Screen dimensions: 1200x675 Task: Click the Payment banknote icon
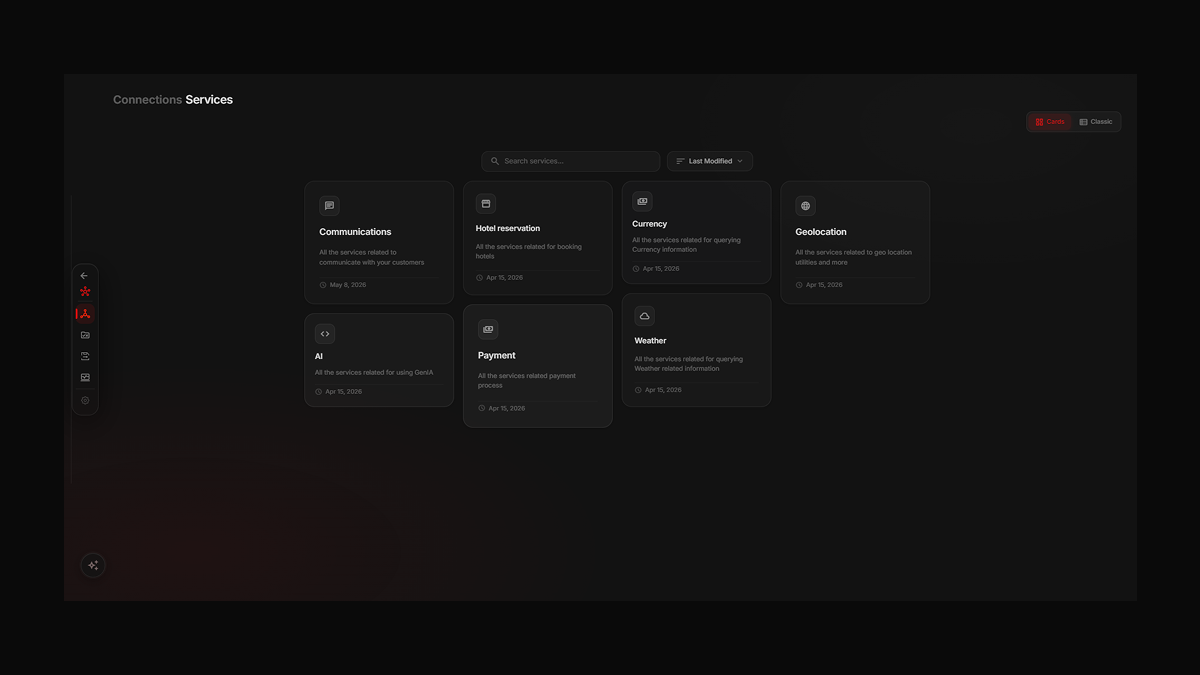click(x=488, y=329)
